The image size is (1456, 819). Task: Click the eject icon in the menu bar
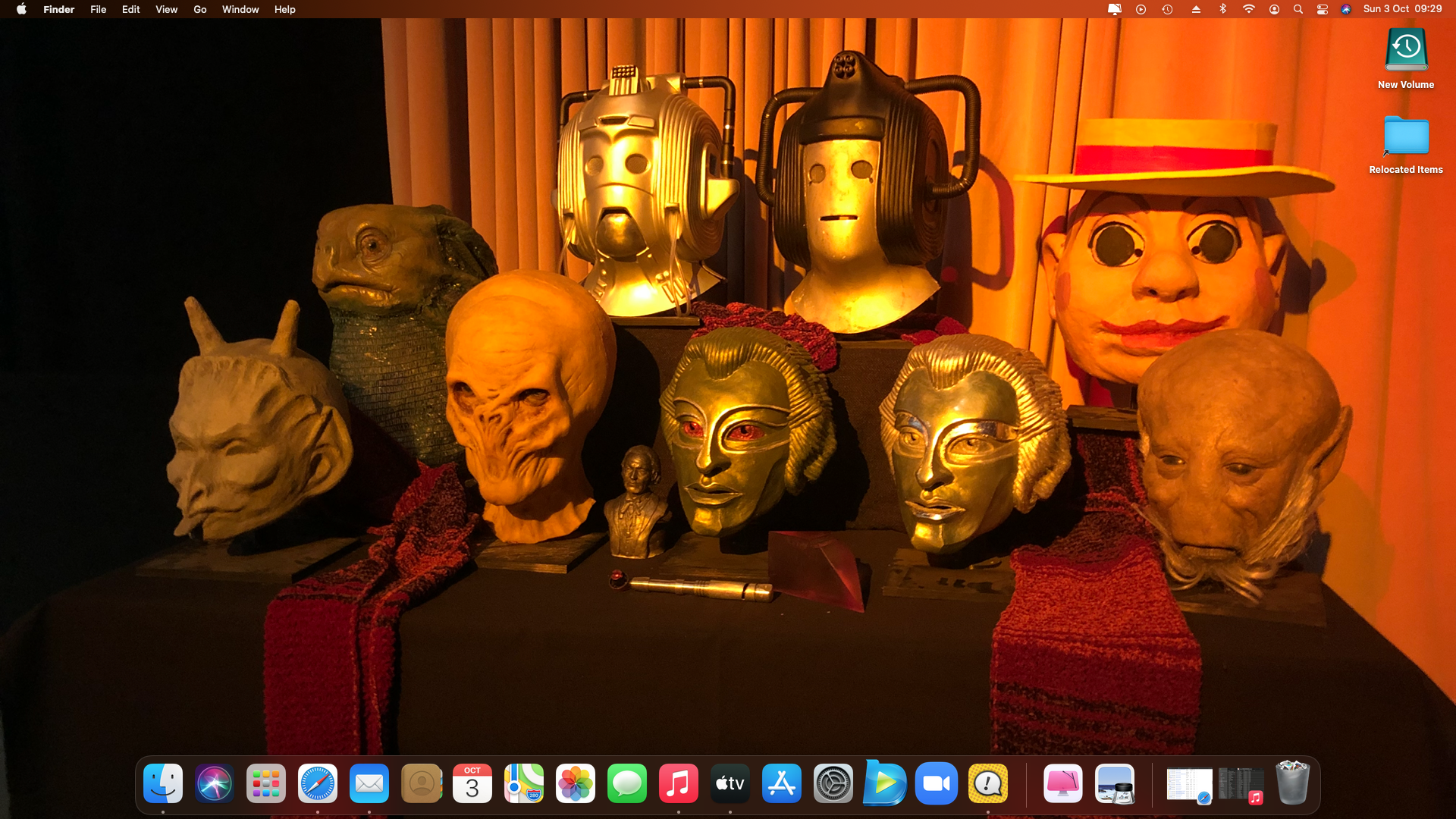[1196, 9]
